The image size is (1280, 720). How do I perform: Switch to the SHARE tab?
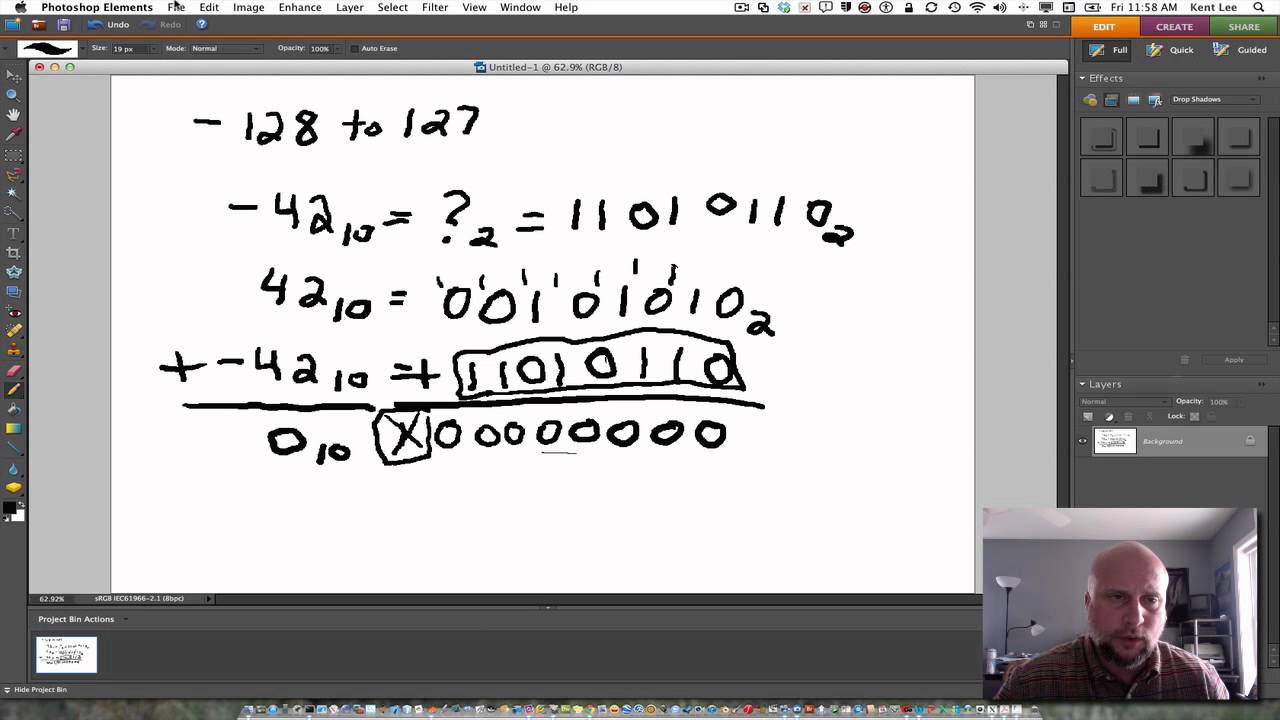pyautogui.click(x=1243, y=27)
